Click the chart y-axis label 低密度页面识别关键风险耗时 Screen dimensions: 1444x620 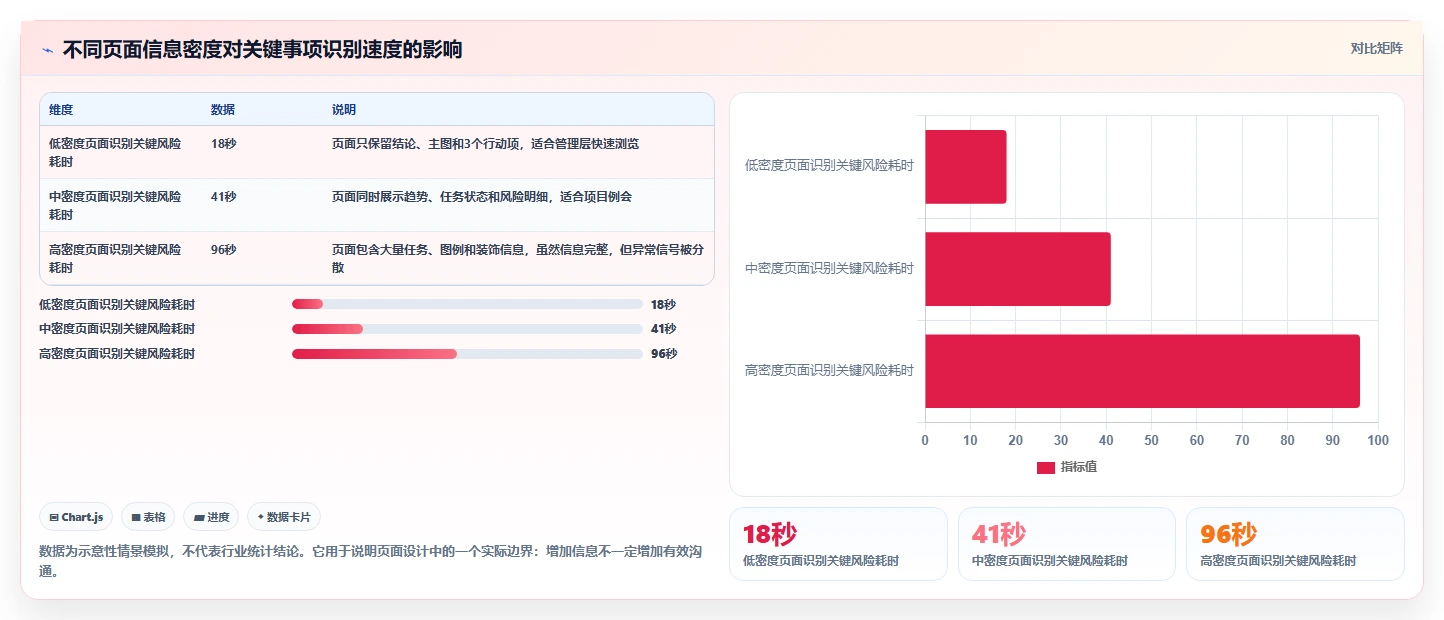(x=829, y=166)
